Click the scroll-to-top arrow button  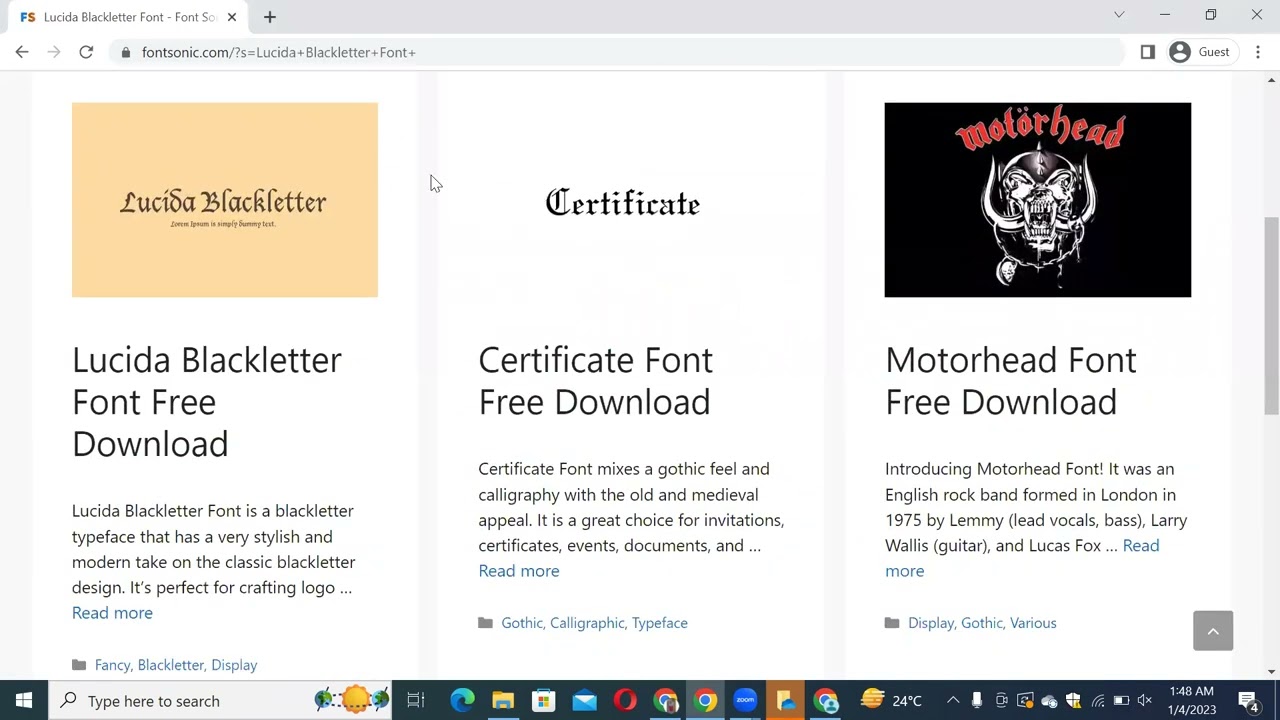pos(1213,630)
